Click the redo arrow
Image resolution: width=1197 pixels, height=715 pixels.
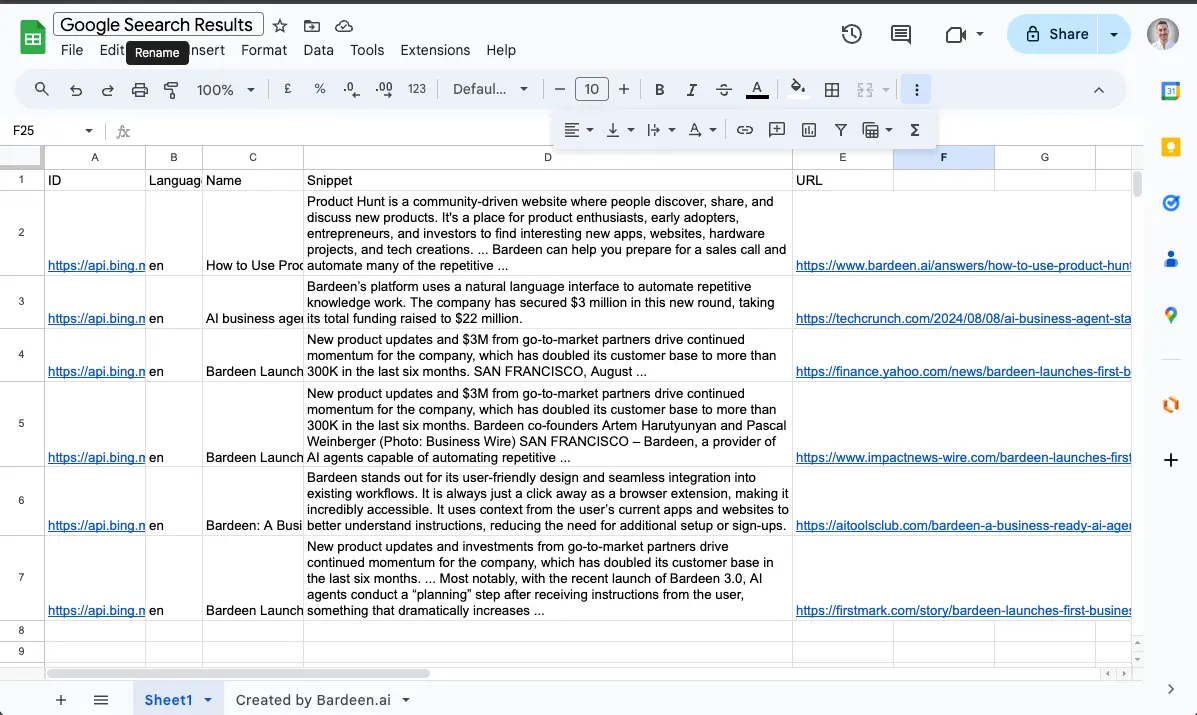tap(108, 89)
